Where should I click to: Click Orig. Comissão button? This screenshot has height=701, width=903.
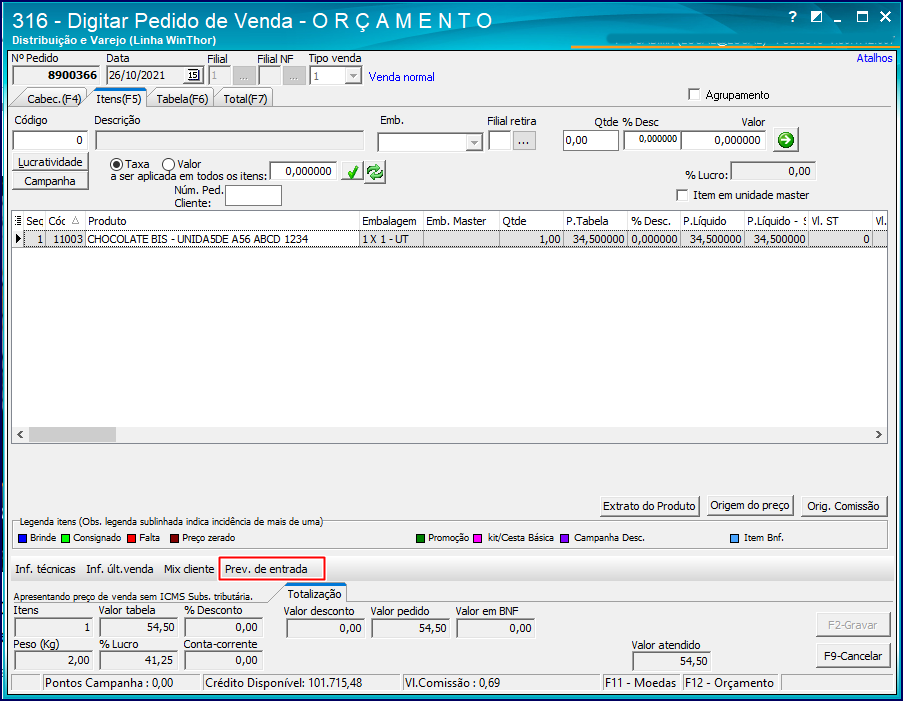[x=843, y=506]
